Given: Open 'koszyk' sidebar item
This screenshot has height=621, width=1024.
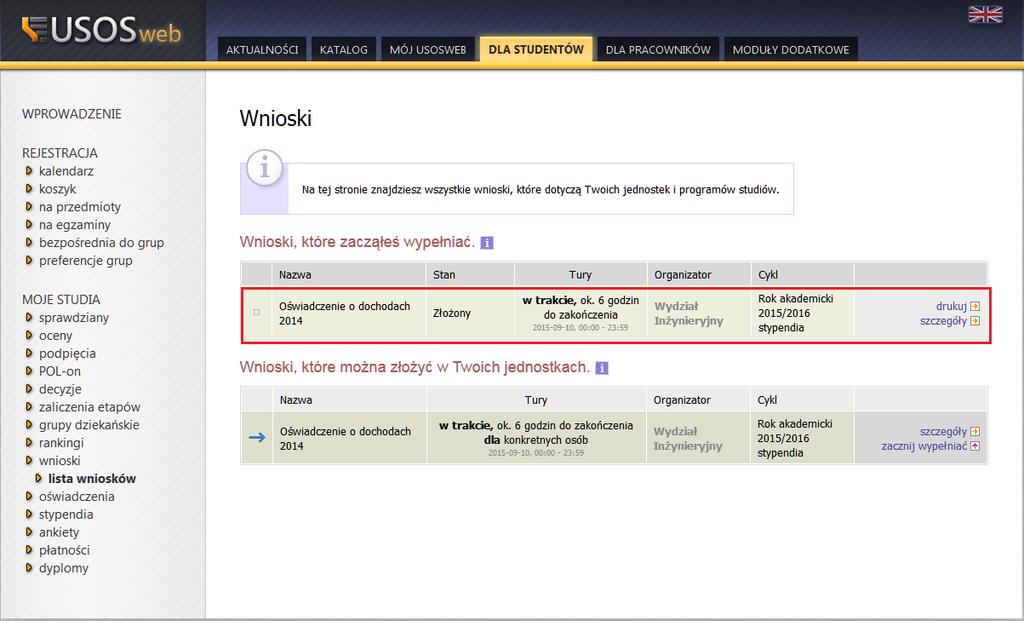Looking at the screenshot, I should (57, 189).
